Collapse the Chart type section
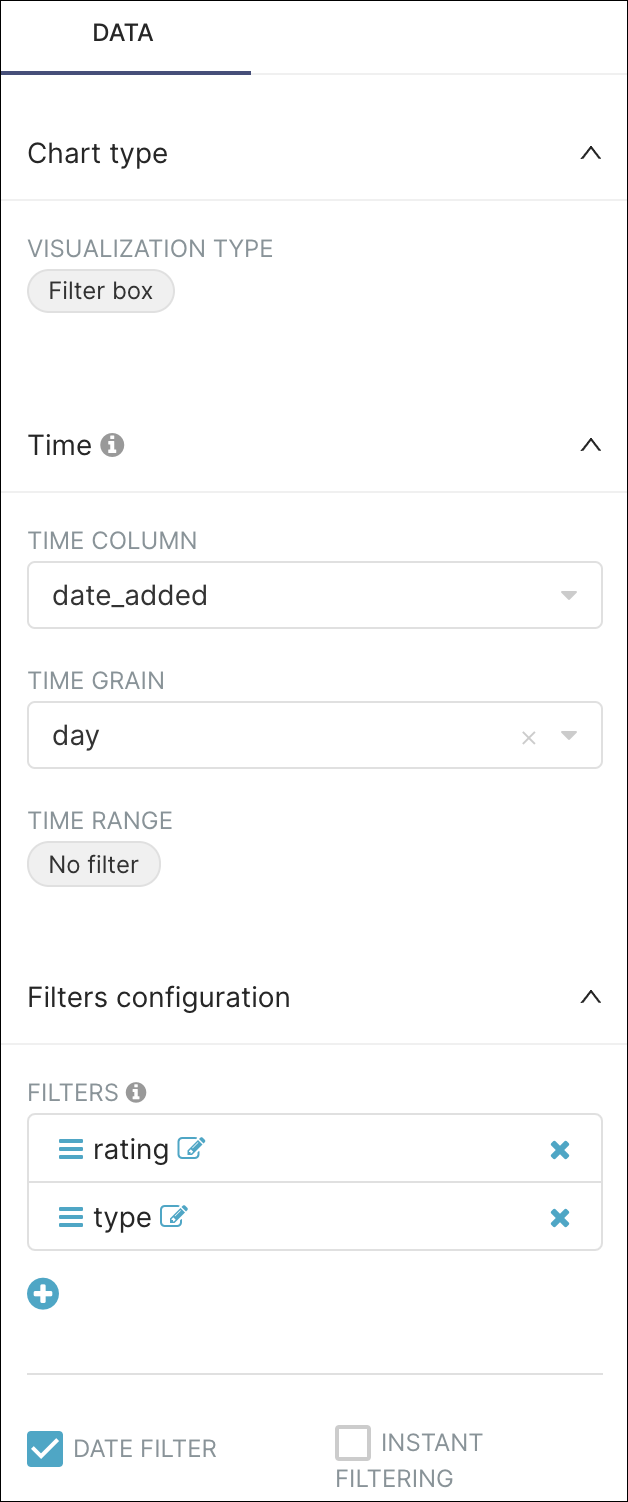The width and height of the screenshot is (628, 1502). point(591,154)
